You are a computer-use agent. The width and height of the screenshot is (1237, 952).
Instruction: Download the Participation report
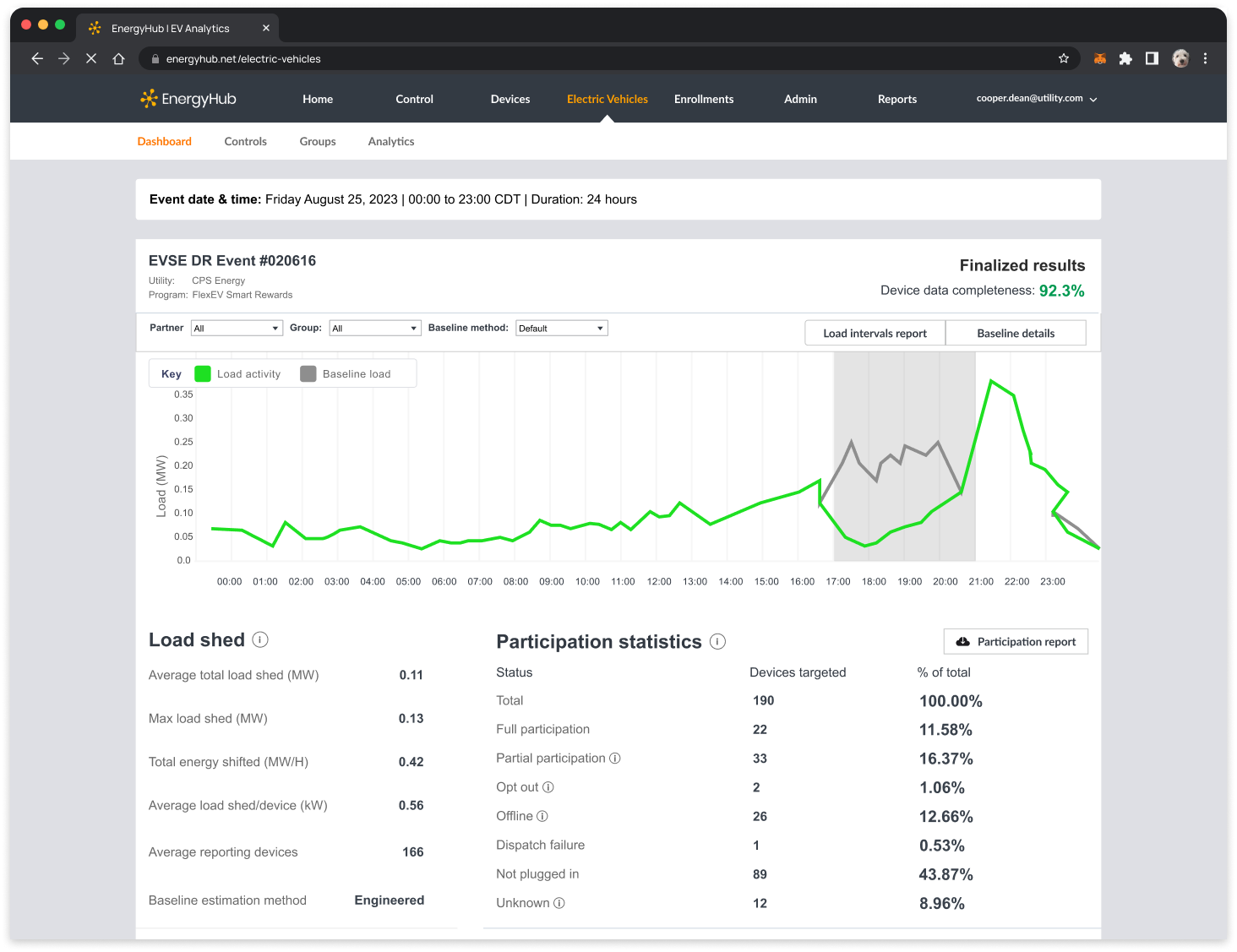pyautogui.click(x=1016, y=642)
